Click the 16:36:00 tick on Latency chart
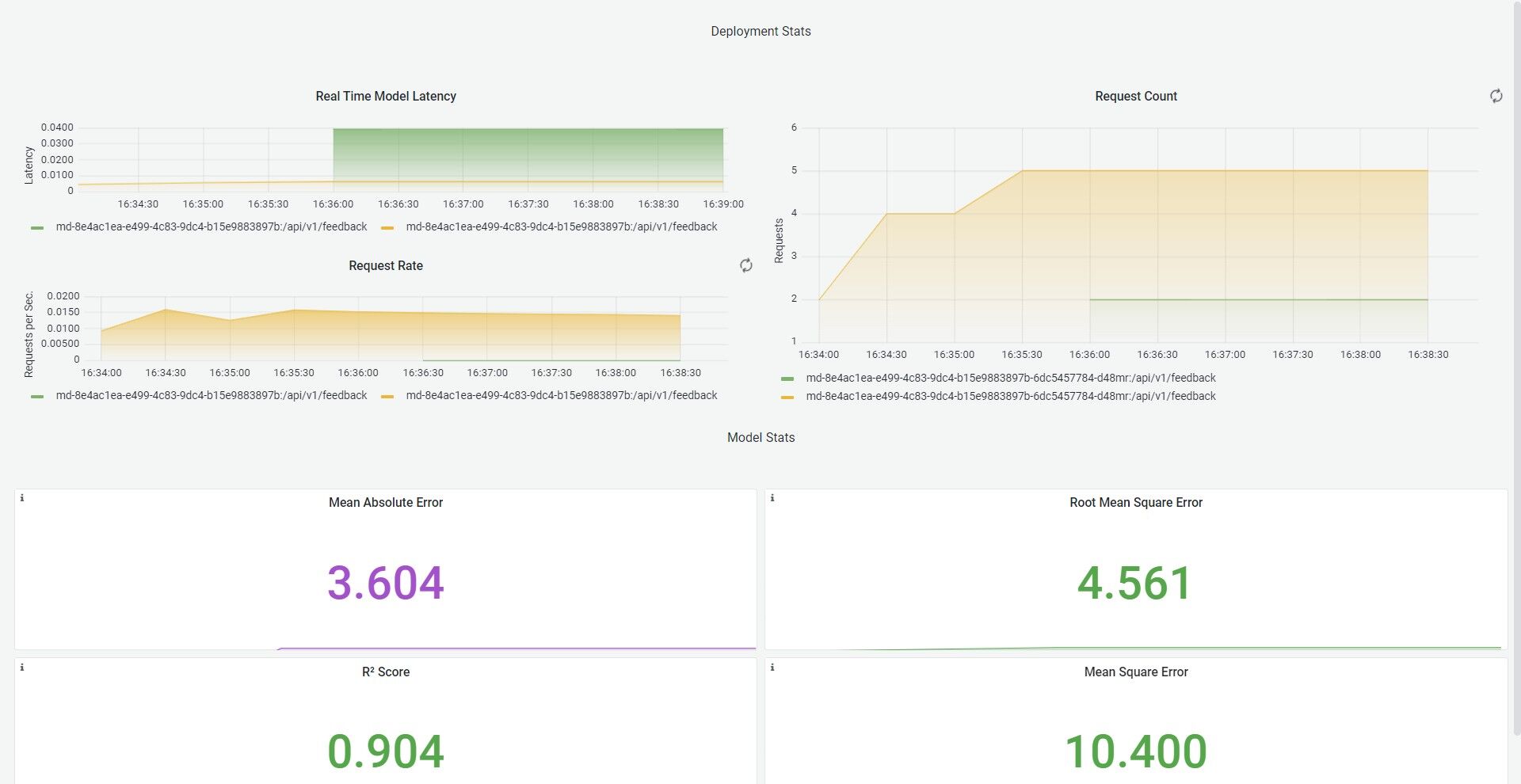 pyautogui.click(x=334, y=204)
